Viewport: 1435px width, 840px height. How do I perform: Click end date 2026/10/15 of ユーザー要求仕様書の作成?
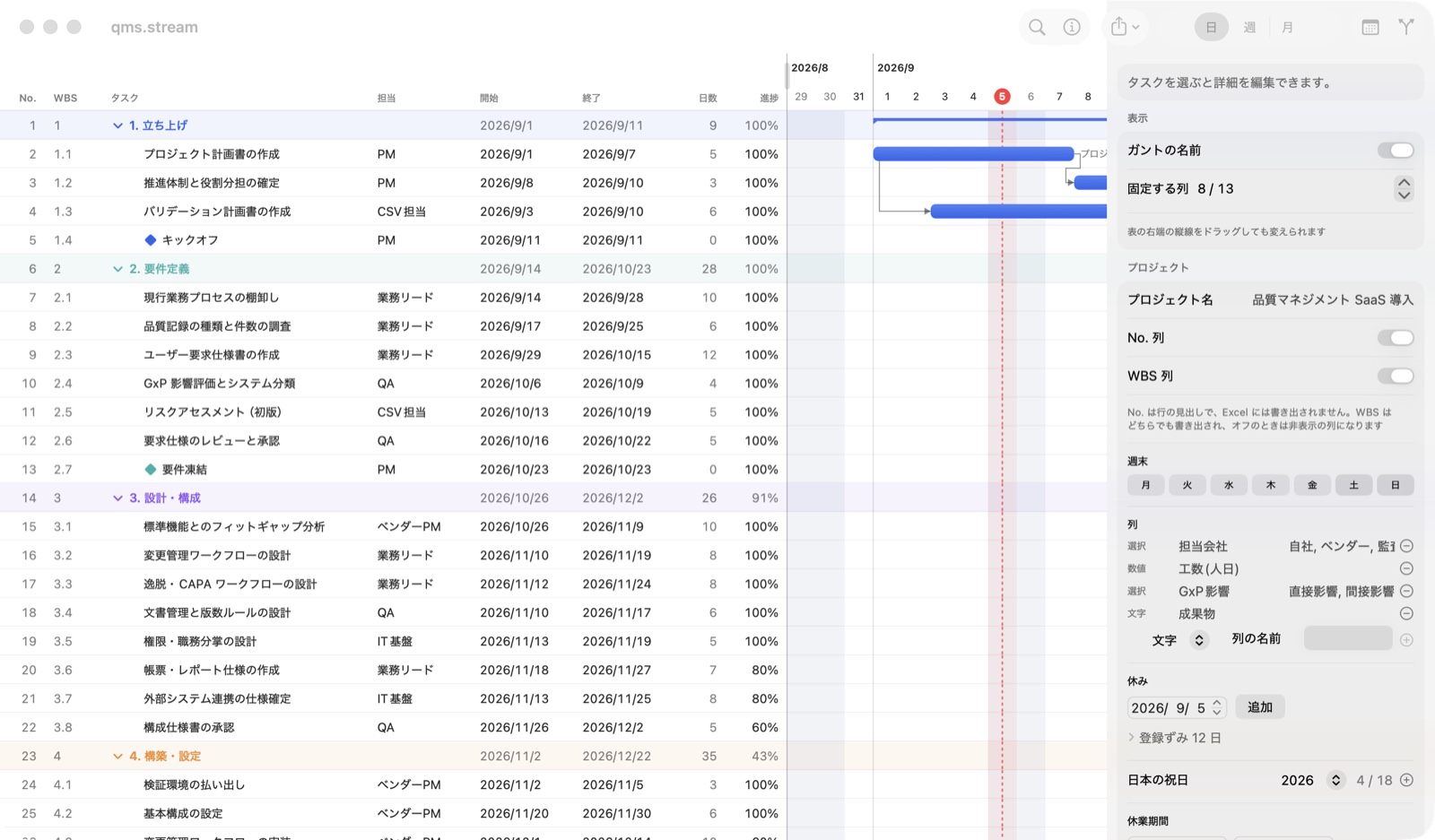click(617, 355)
